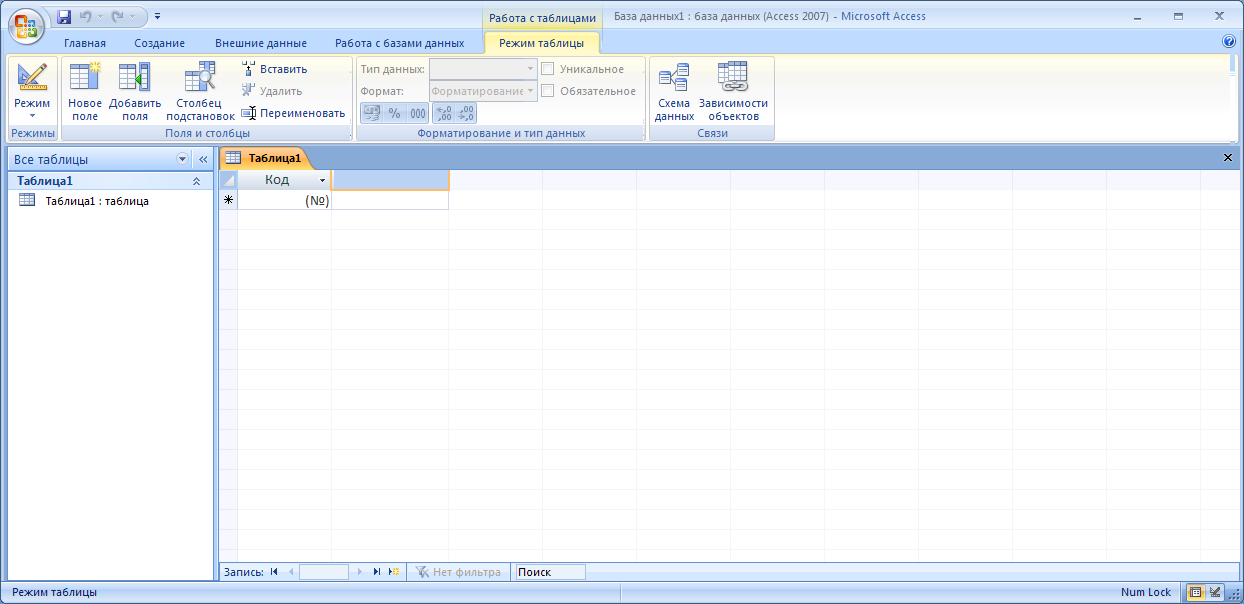This screenshot has width=1244, height=604.
Task: Increase decimal places
Action: (x=444, y=113)
